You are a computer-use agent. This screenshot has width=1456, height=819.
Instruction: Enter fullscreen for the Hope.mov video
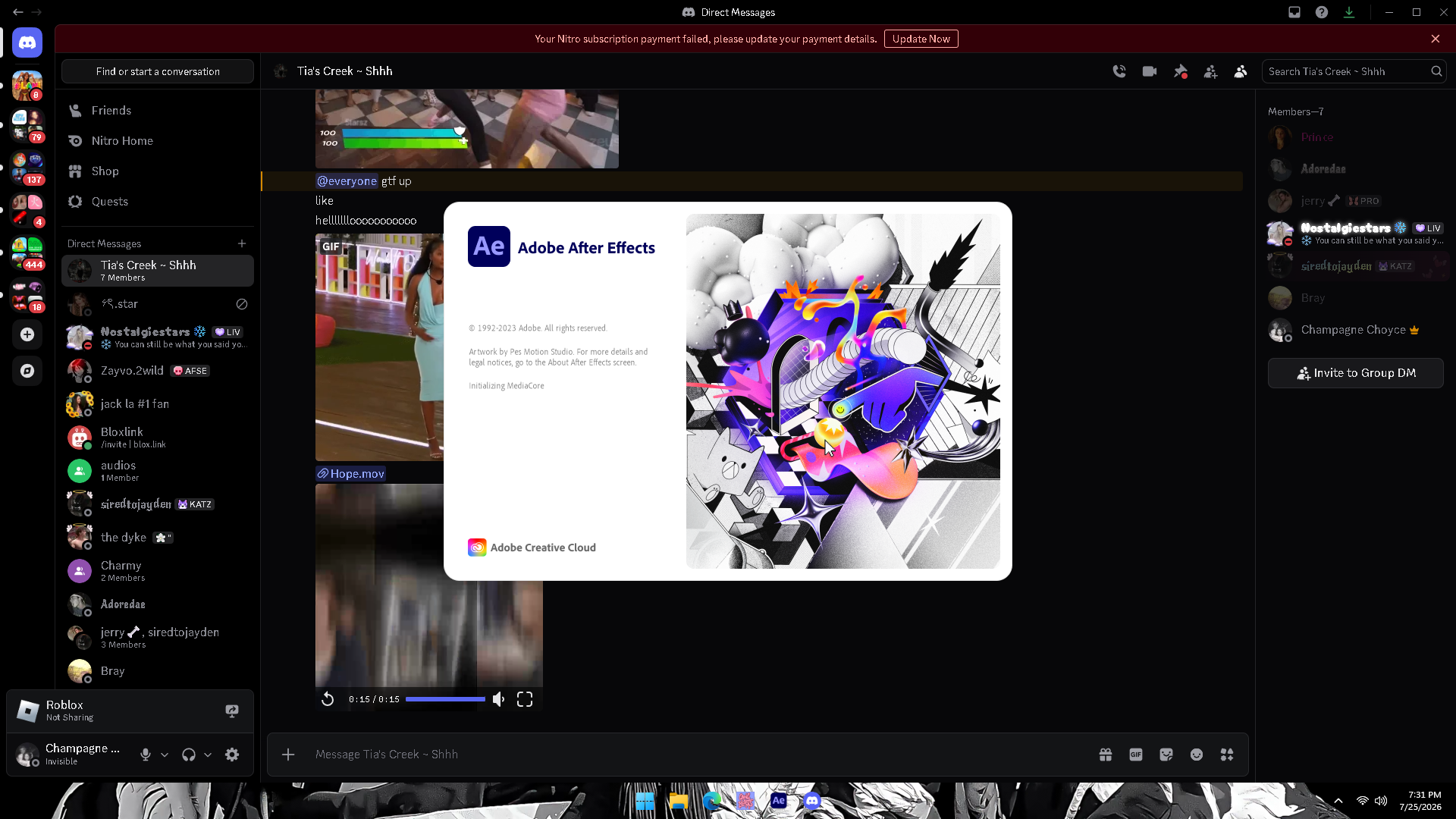pos(525,699)
